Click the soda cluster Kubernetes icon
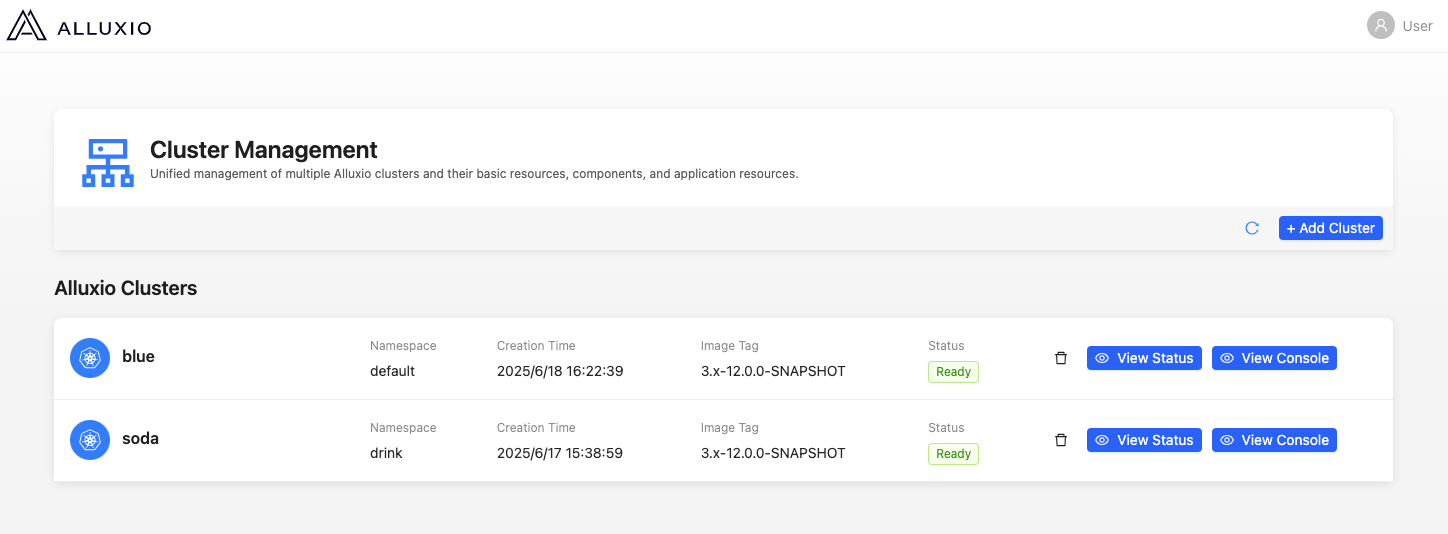The height and width of the screenshot is (534, 1448). point(90,440)
